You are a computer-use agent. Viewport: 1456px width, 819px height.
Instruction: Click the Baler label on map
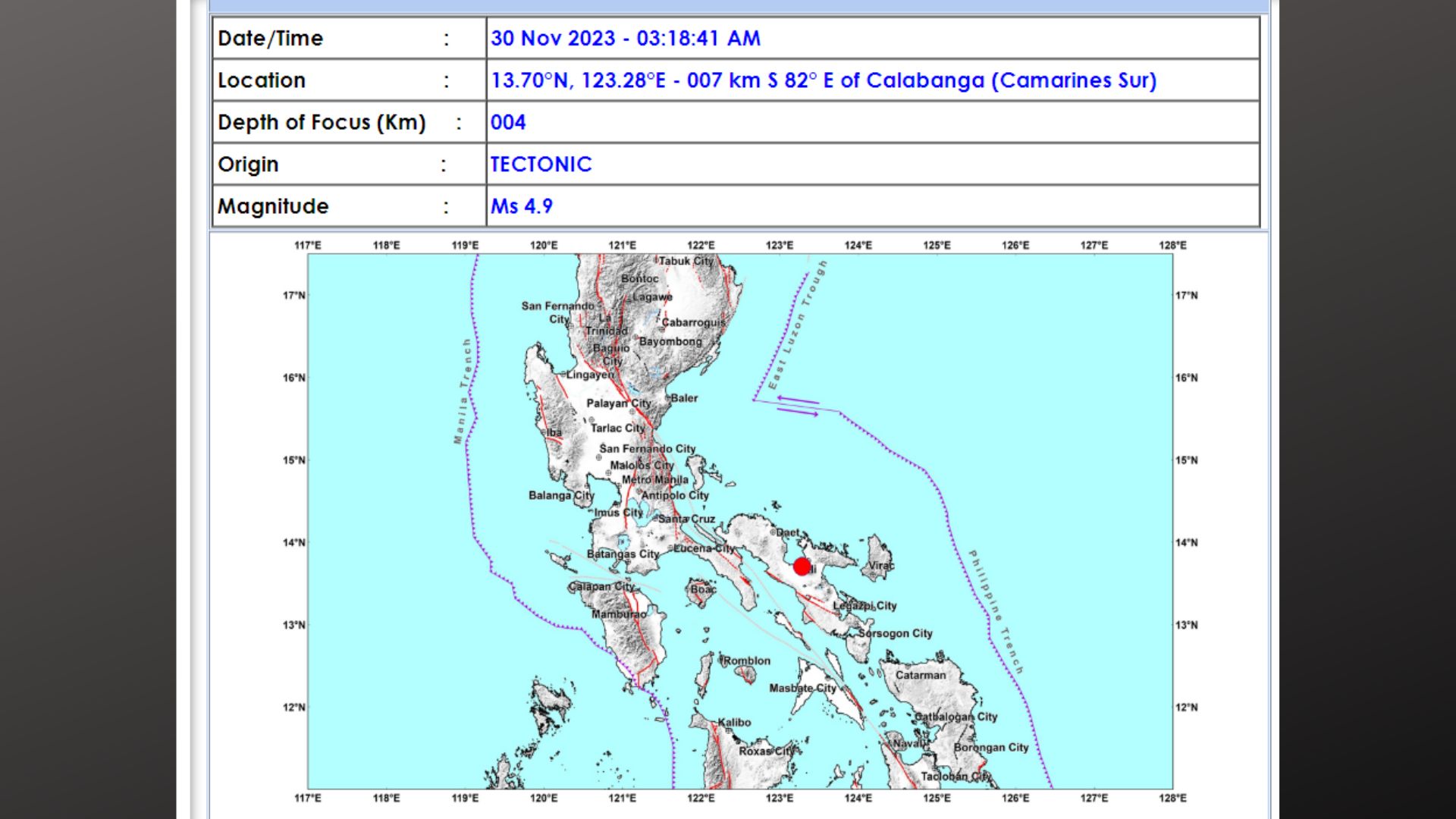(x=684, y=398)
